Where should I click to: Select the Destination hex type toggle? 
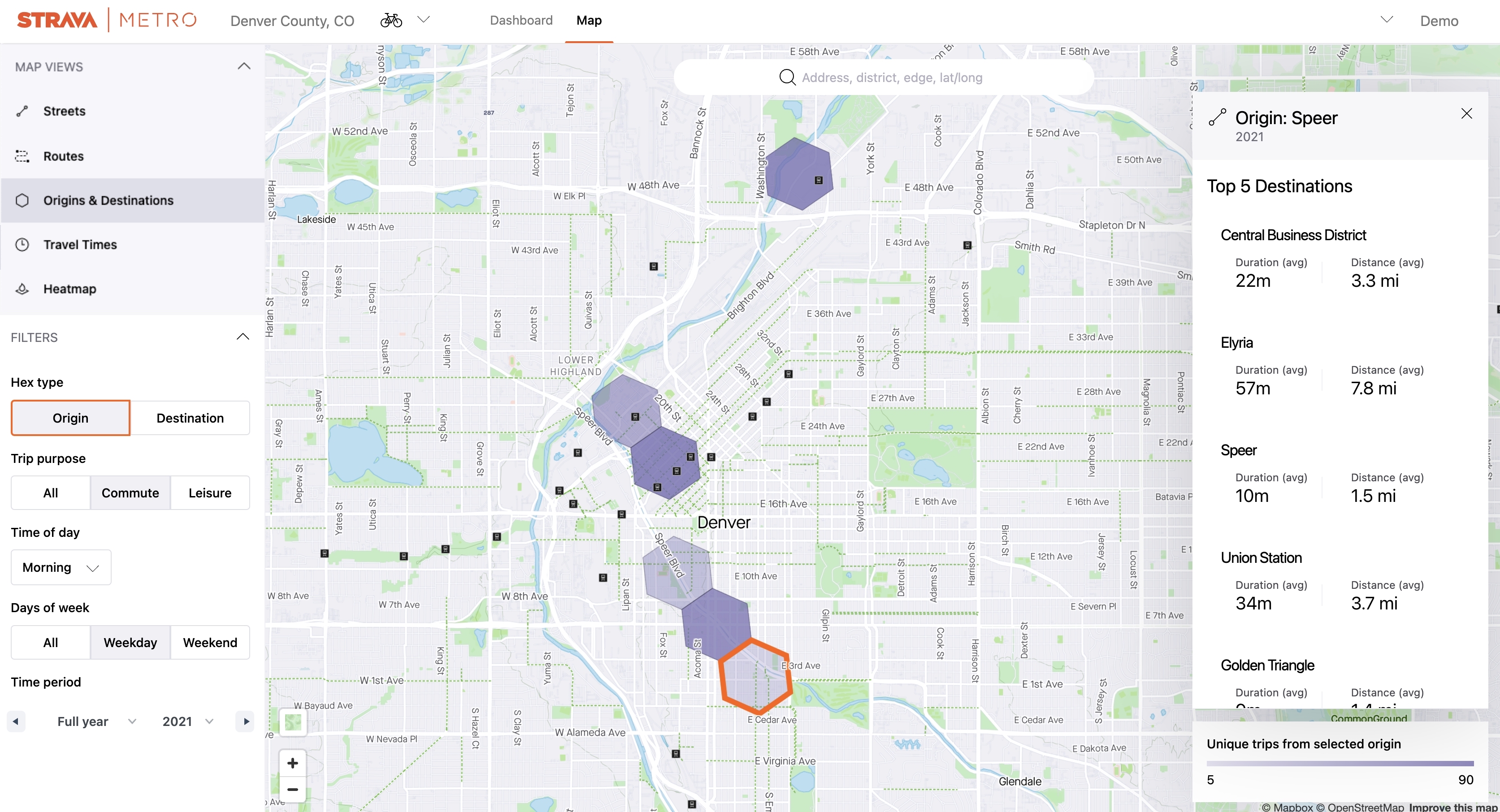tap(189, 418)
